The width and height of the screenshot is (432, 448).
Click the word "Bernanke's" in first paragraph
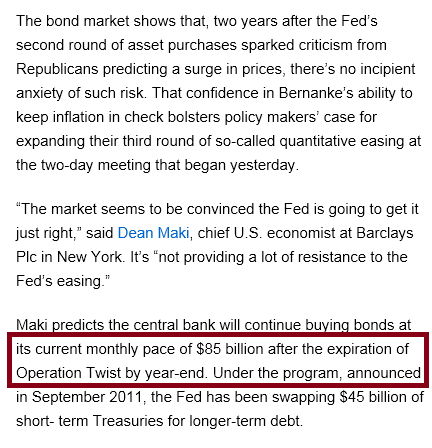pos(316,93)
